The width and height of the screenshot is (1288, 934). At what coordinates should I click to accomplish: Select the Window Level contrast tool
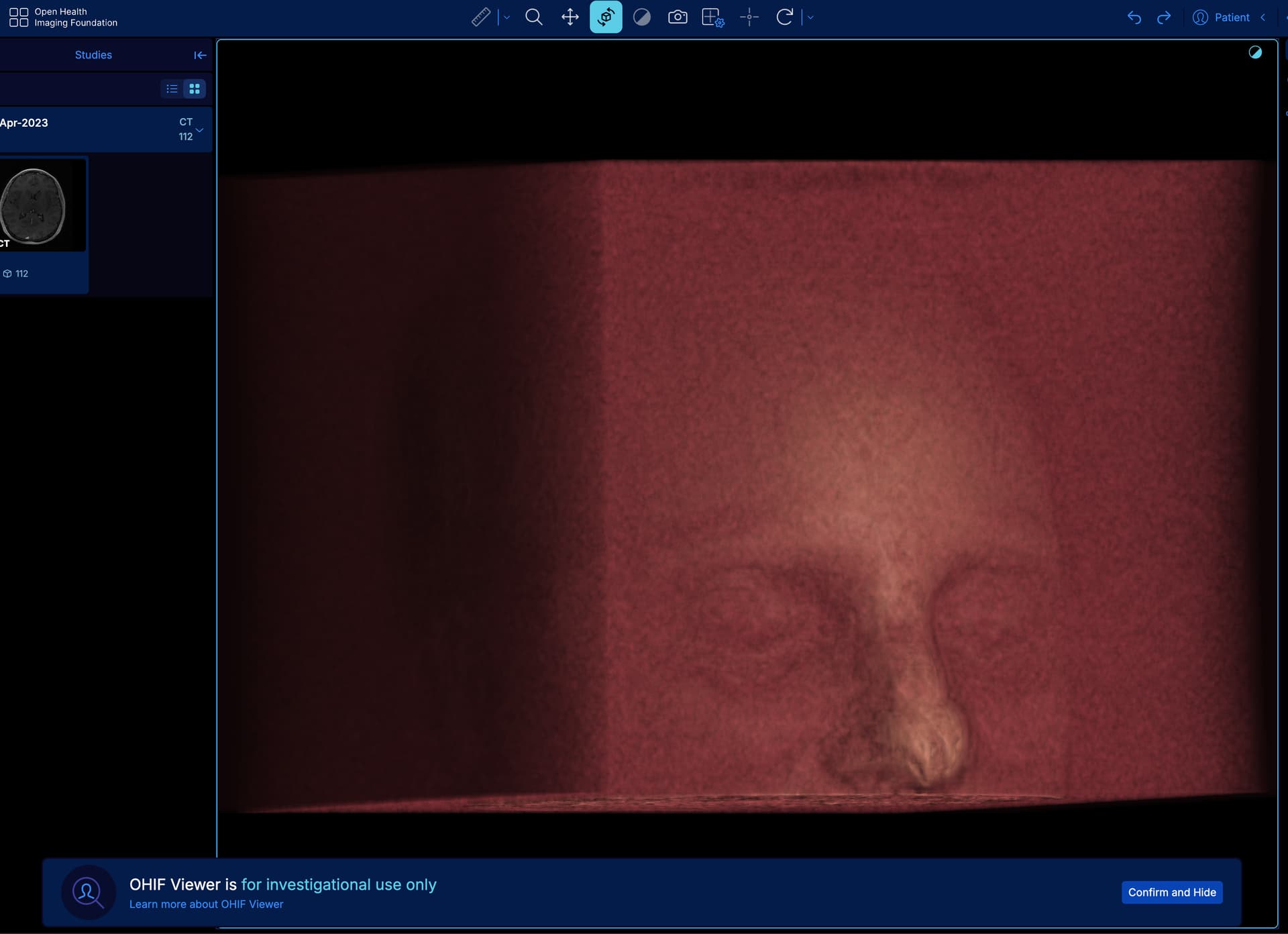coord(642,17)
